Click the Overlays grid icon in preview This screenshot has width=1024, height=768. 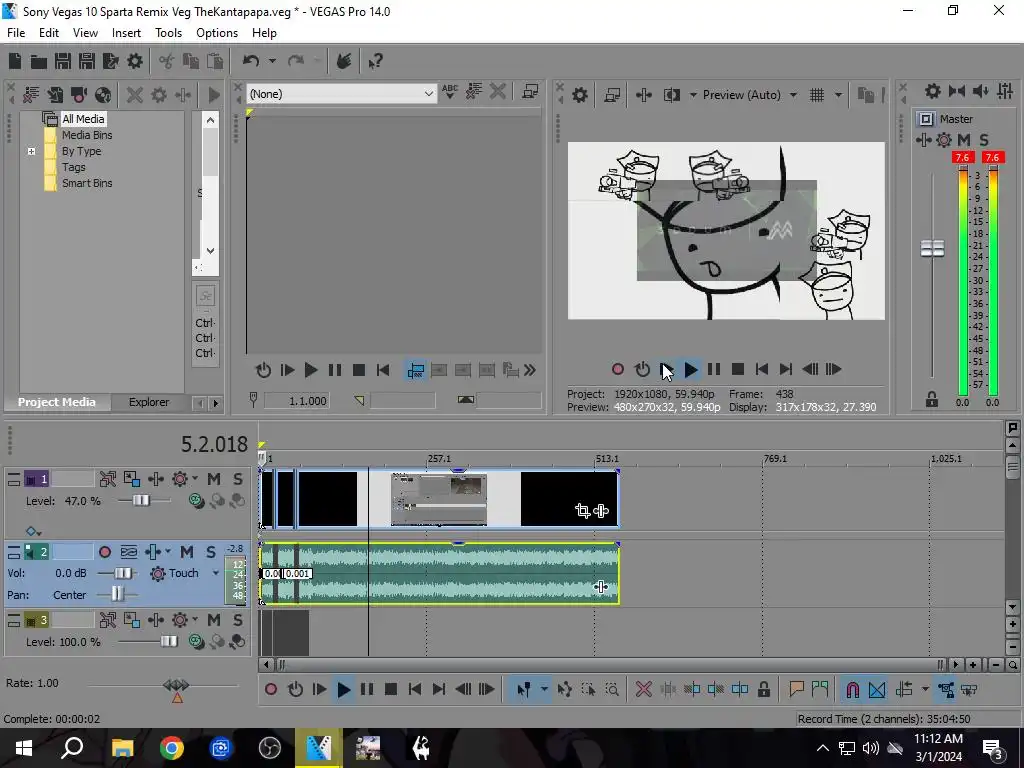pos(817,95)
